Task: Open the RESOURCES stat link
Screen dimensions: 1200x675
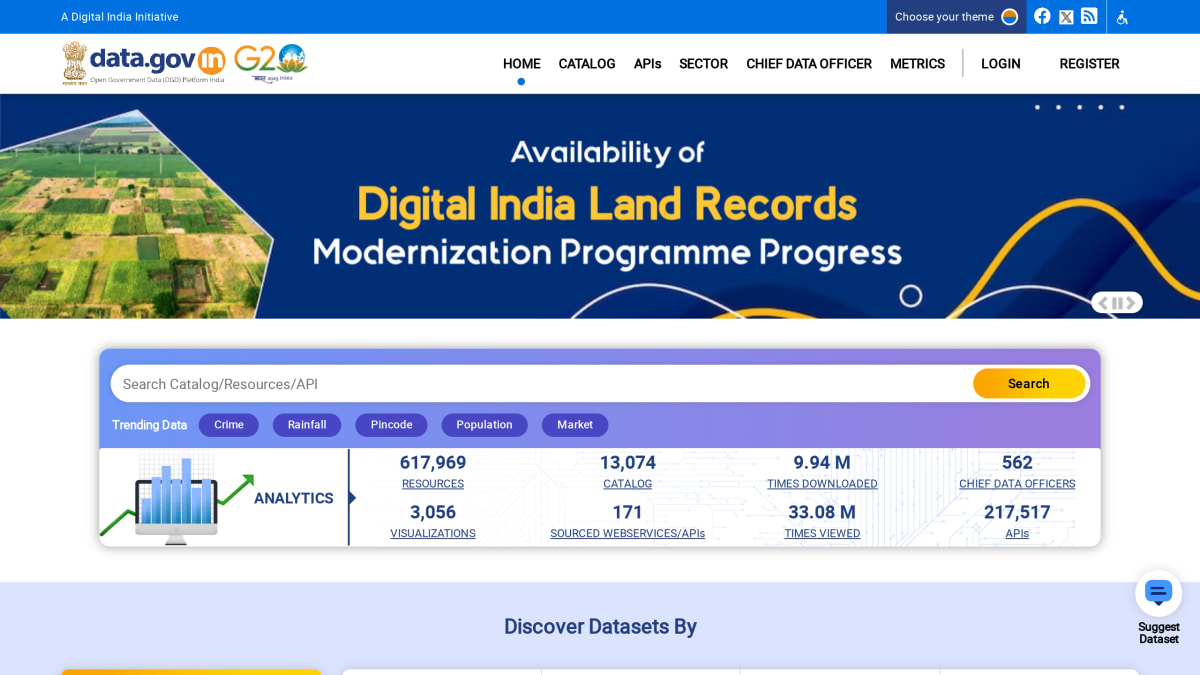Action: [x=433, y=484]
